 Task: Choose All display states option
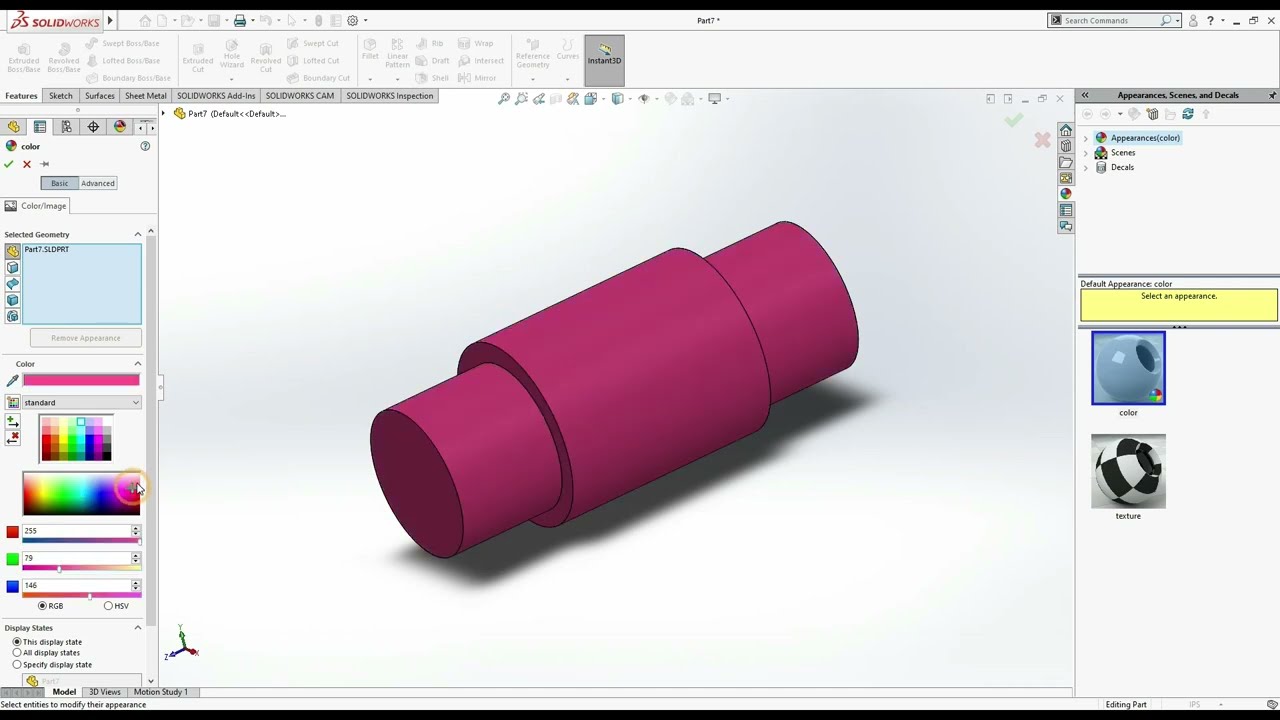pos(17,653)
